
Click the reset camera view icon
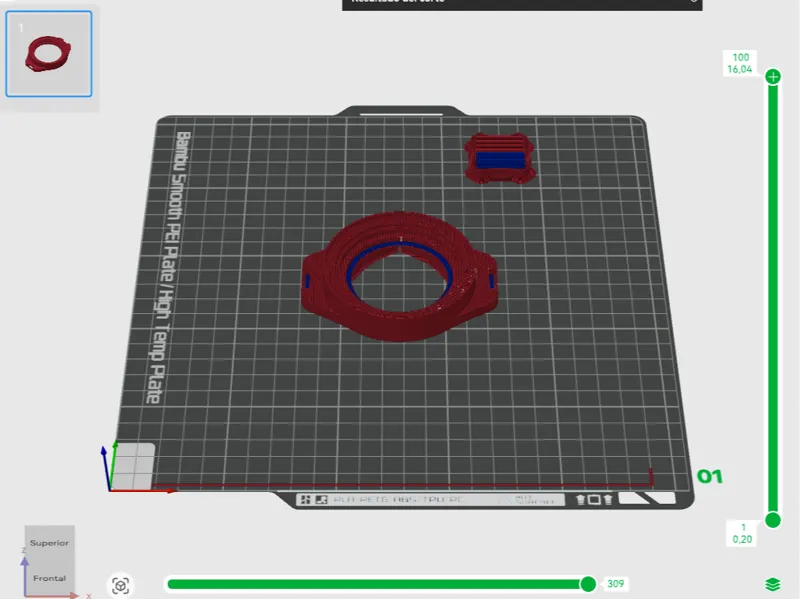(121, 586)
